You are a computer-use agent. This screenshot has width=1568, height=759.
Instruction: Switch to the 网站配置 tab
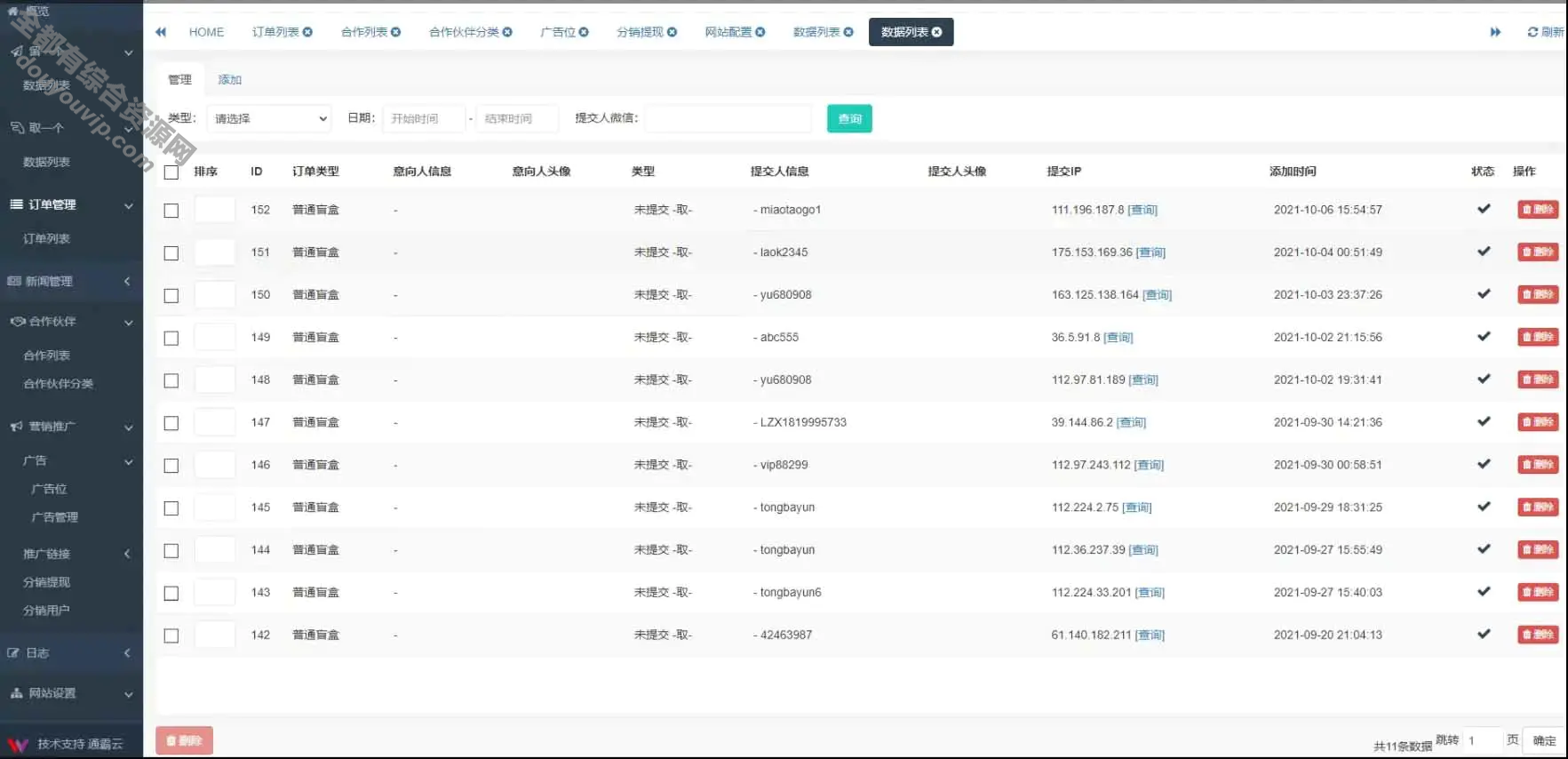point(728,32)
